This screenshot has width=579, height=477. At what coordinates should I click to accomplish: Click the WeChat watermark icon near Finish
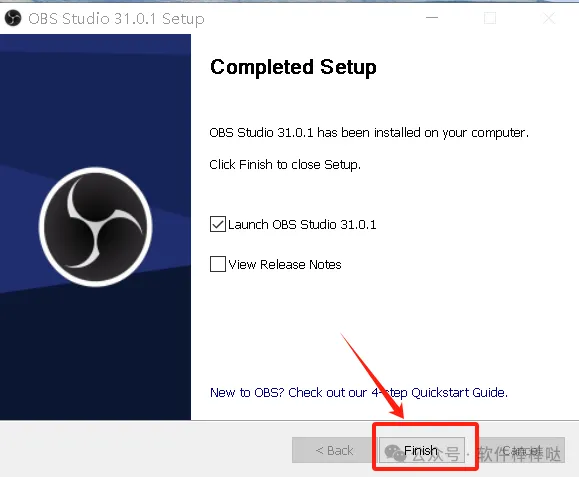[x=395, y=453]
